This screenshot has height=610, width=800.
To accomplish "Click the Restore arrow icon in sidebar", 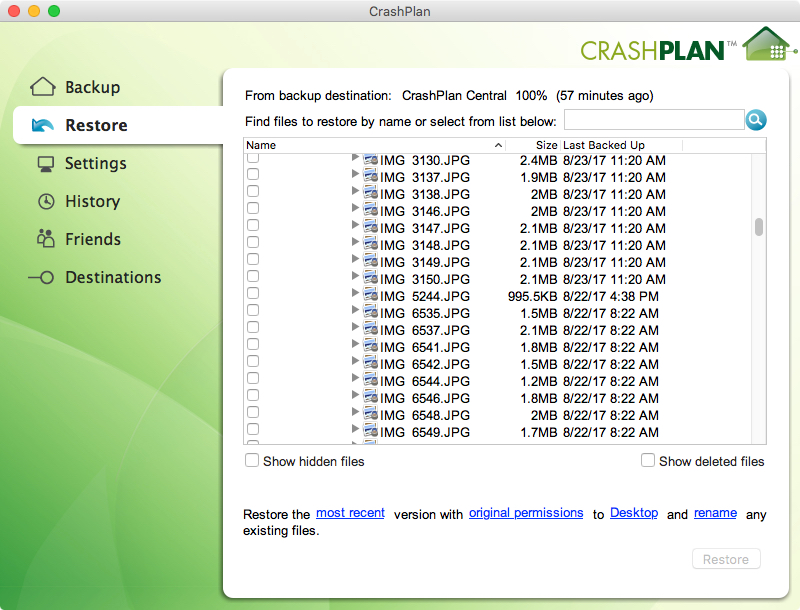I will click(x=43, y=125).
